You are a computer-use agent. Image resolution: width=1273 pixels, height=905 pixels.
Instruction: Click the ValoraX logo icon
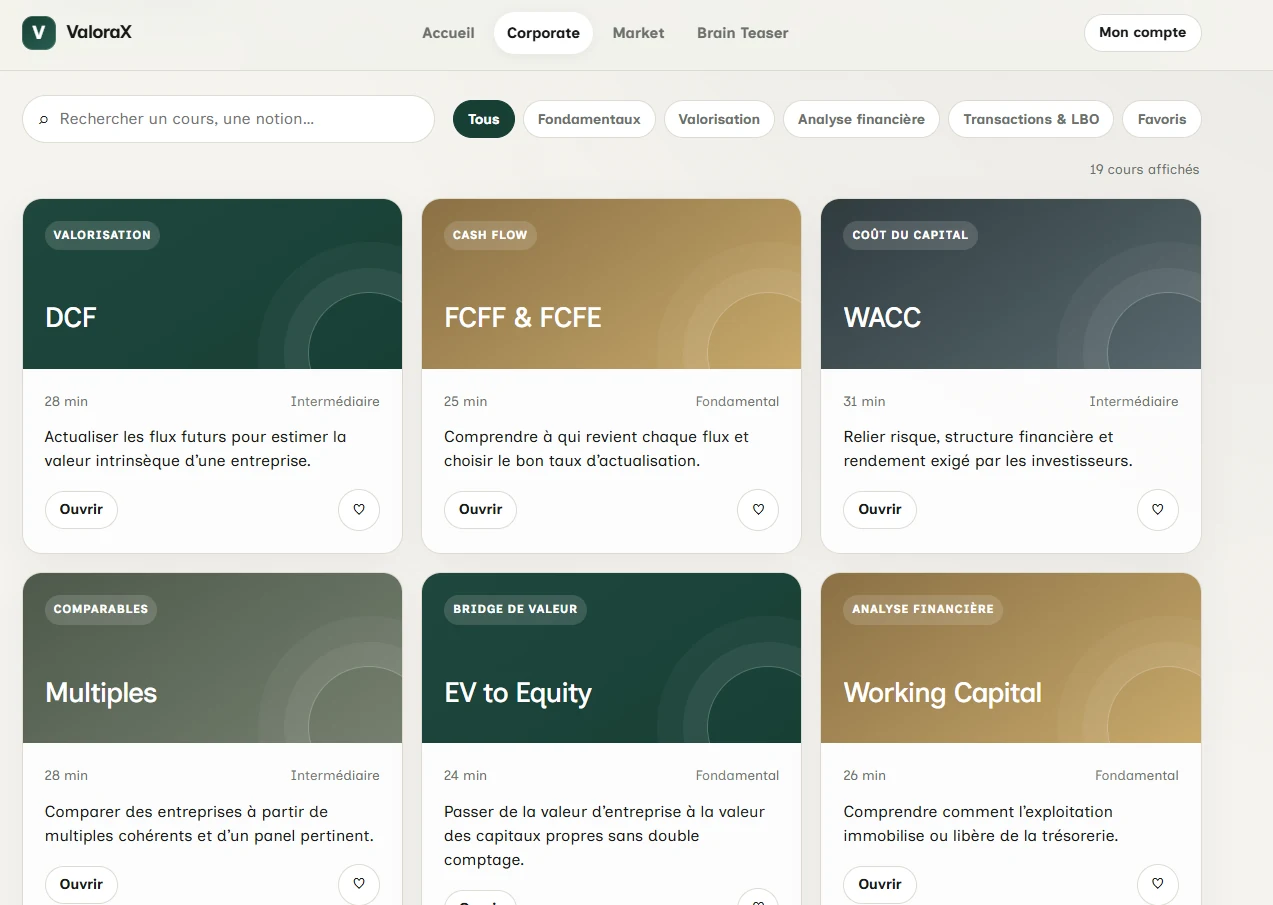[39, 32]
